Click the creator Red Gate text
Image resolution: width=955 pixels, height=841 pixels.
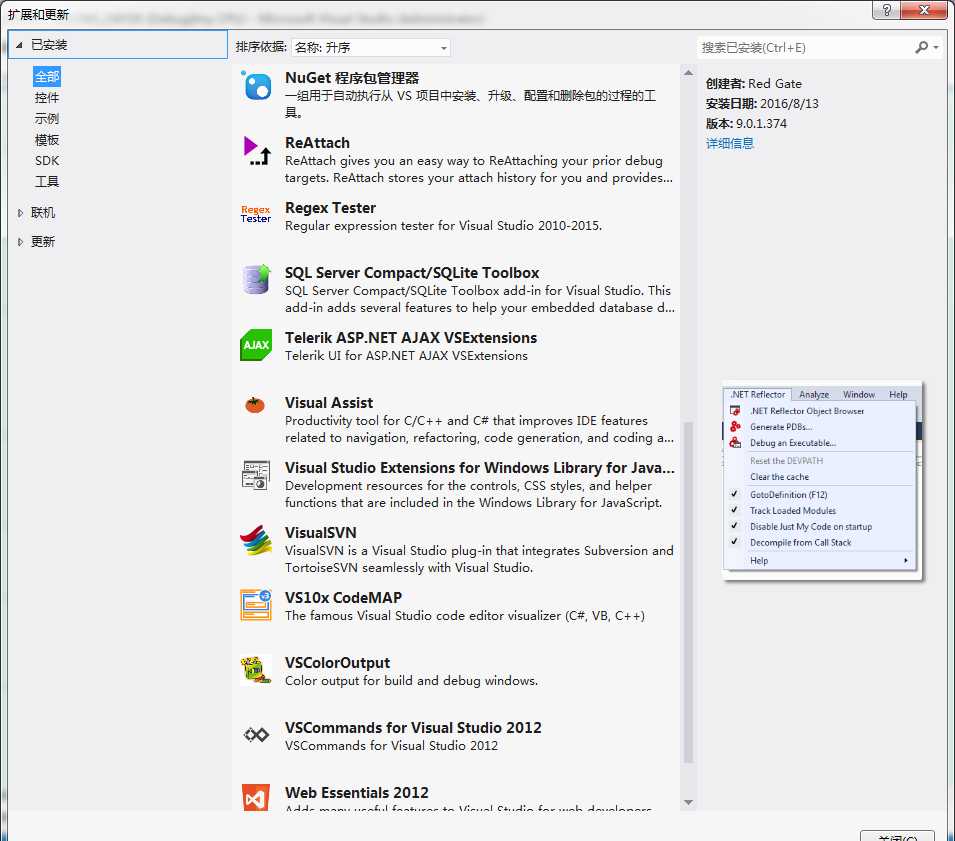774,84
